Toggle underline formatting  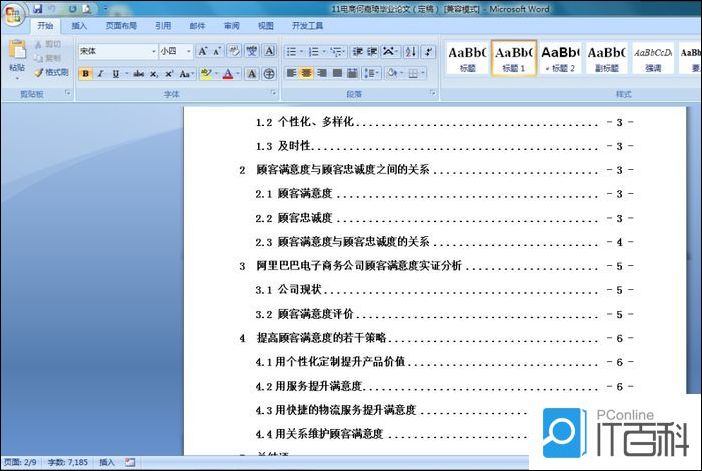pyautogui.click(x=116, y=73)
